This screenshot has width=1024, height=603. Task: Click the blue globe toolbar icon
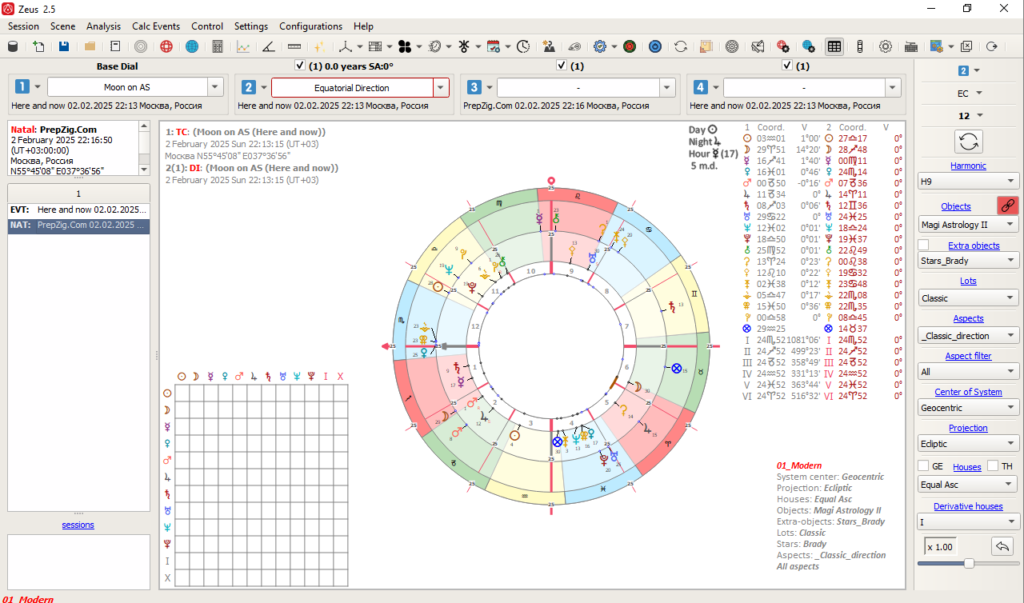pyautogui.click(x=192, y=46)
